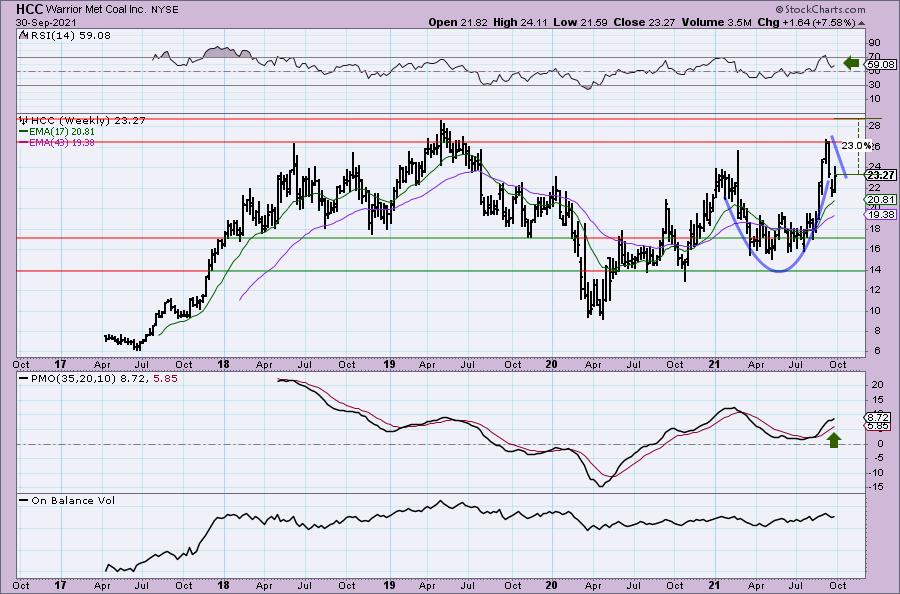Viewport: 900px width, 594px height.
Task: Select the Low 21.59 value
Action: [x=580, y=23]
